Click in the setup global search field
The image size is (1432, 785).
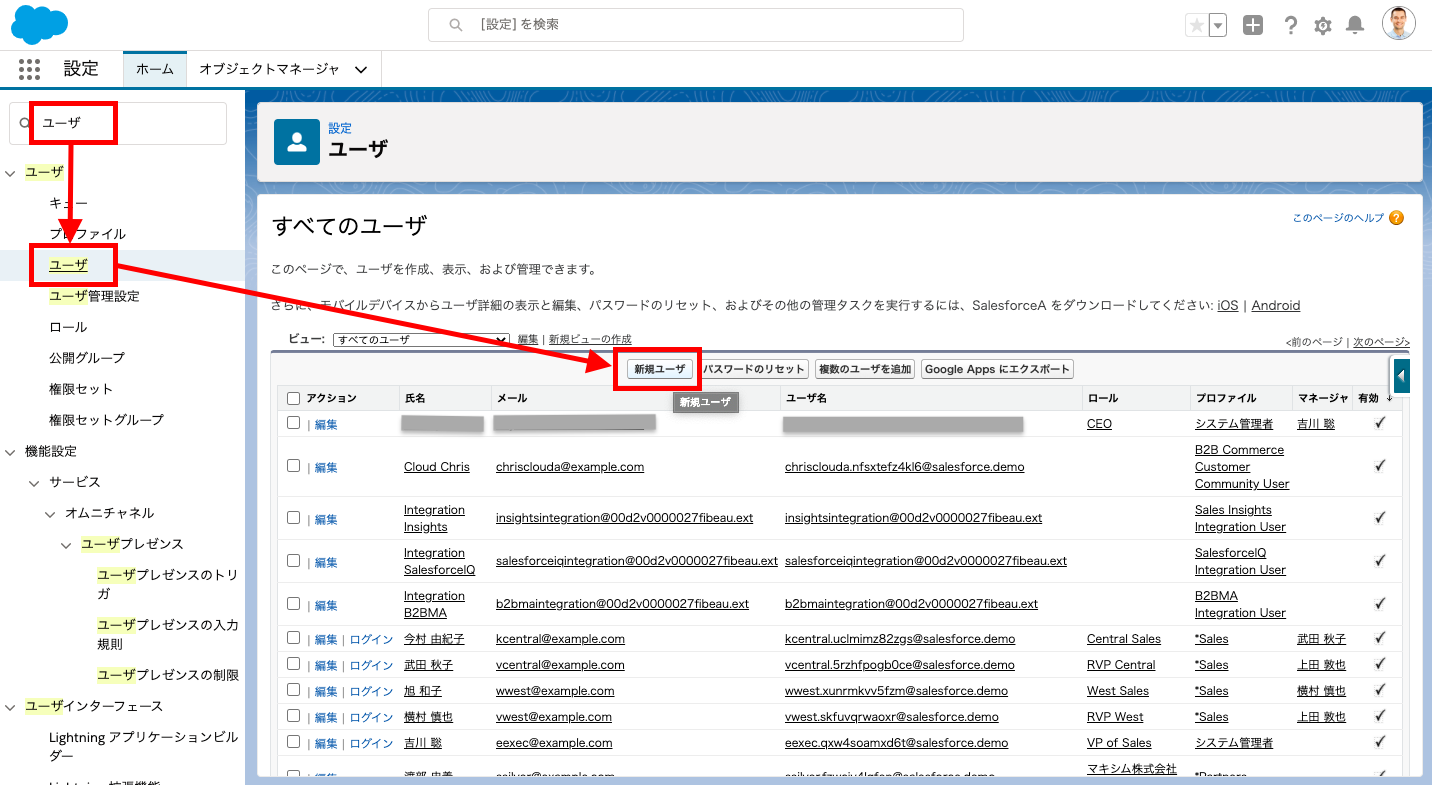[x=696, y=25]
